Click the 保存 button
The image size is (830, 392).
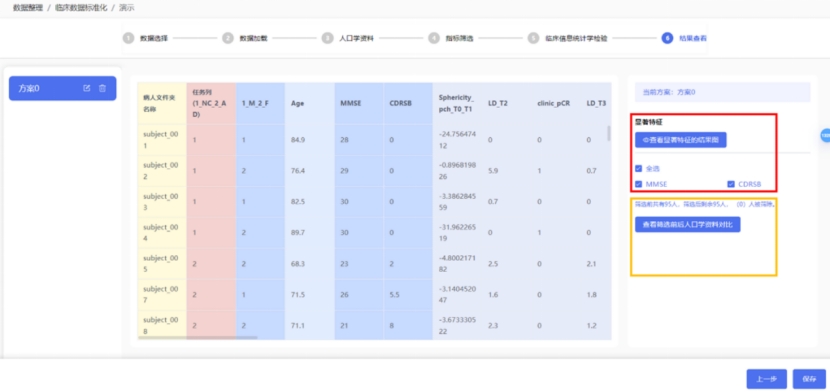[809, 379]
